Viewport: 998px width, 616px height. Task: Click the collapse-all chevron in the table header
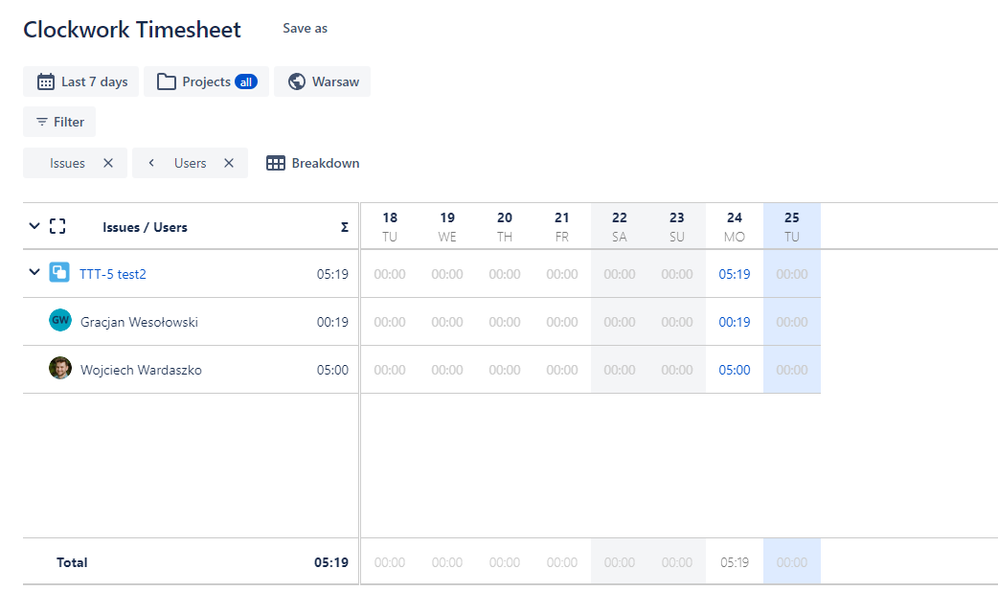coord(33,226)
